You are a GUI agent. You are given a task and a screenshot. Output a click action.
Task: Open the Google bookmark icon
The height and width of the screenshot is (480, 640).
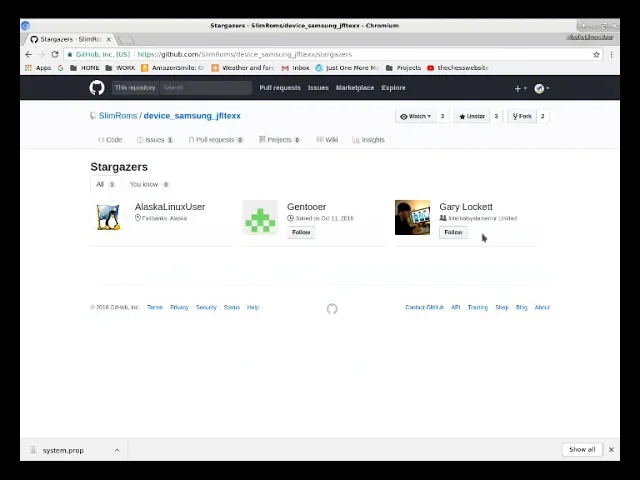[x=60, y=68]
